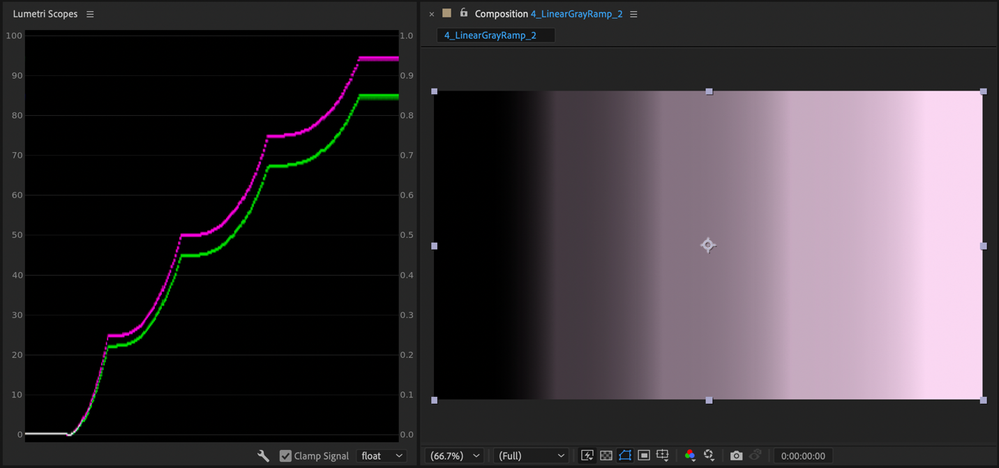This screenshot has height=468, width=999.
Task: Click the composition color label square
Action: pyautogui.click(x=447, y=13)
